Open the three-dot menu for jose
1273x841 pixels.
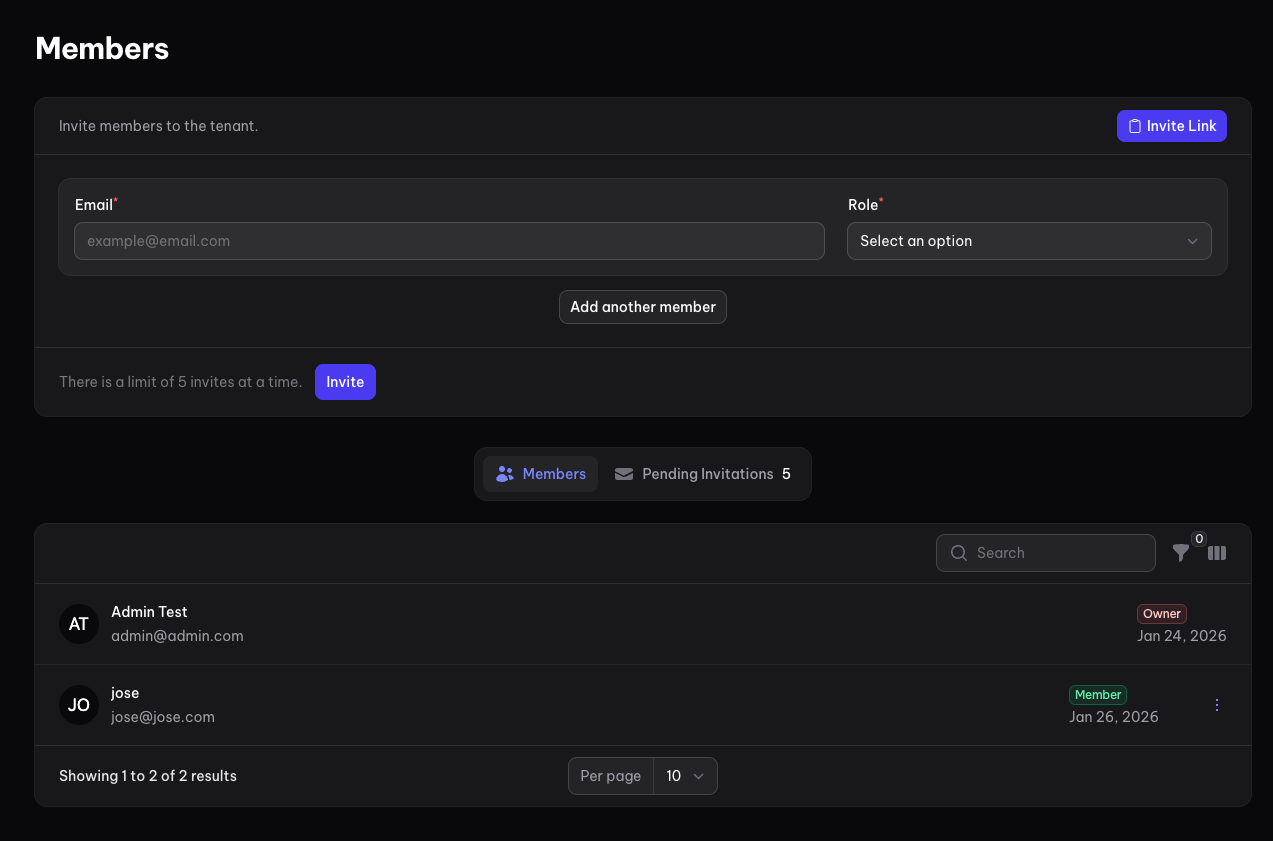[x=1216, y=704]
